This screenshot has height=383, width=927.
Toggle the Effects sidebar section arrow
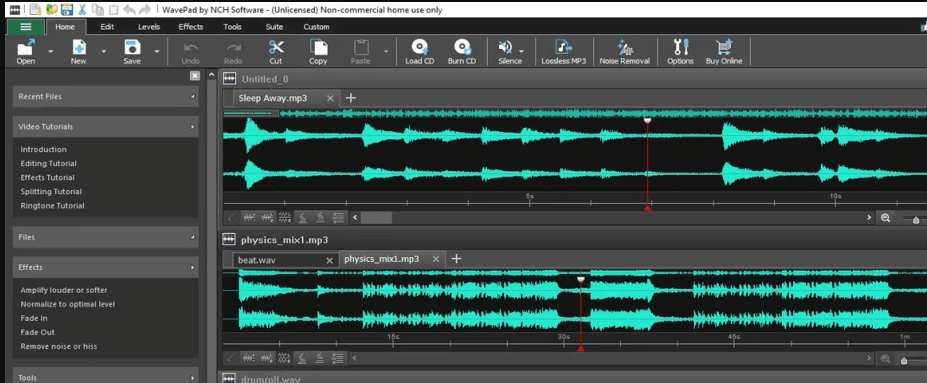[193, 267]
